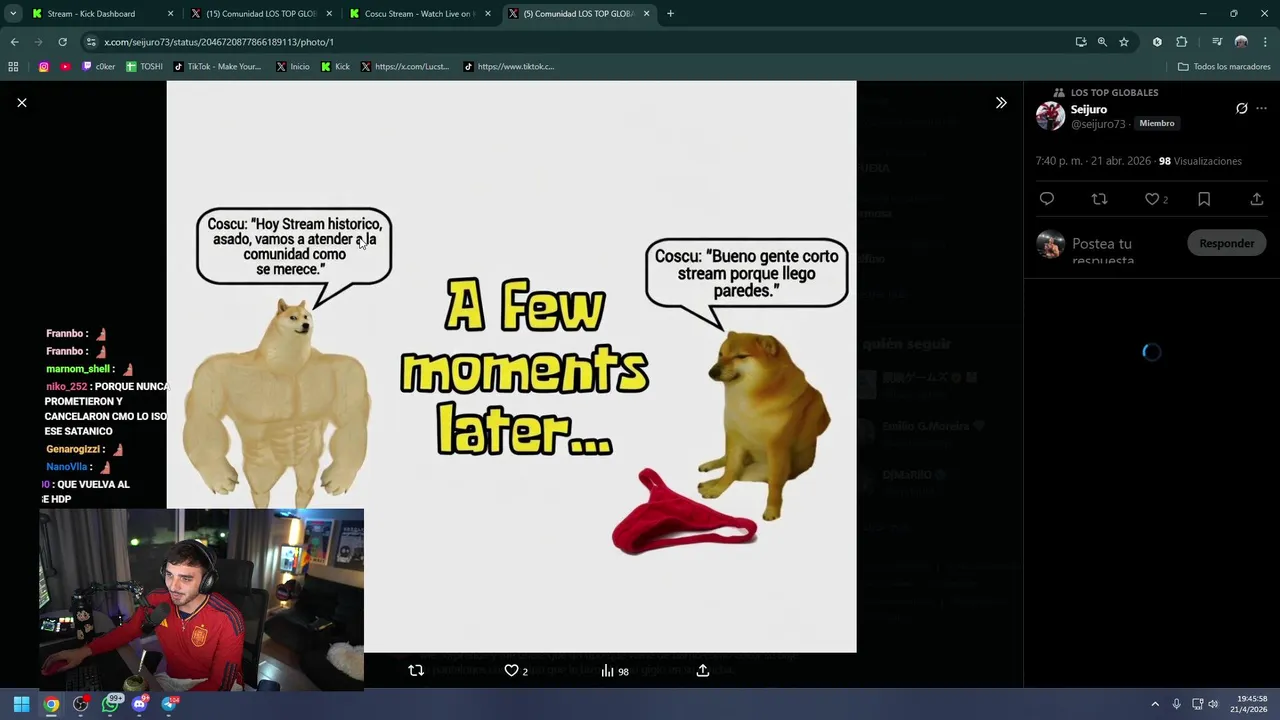Click the Responder button
Image resolution: width=1280 pixels, height=720 pixels.
[x=1226, y=243]
